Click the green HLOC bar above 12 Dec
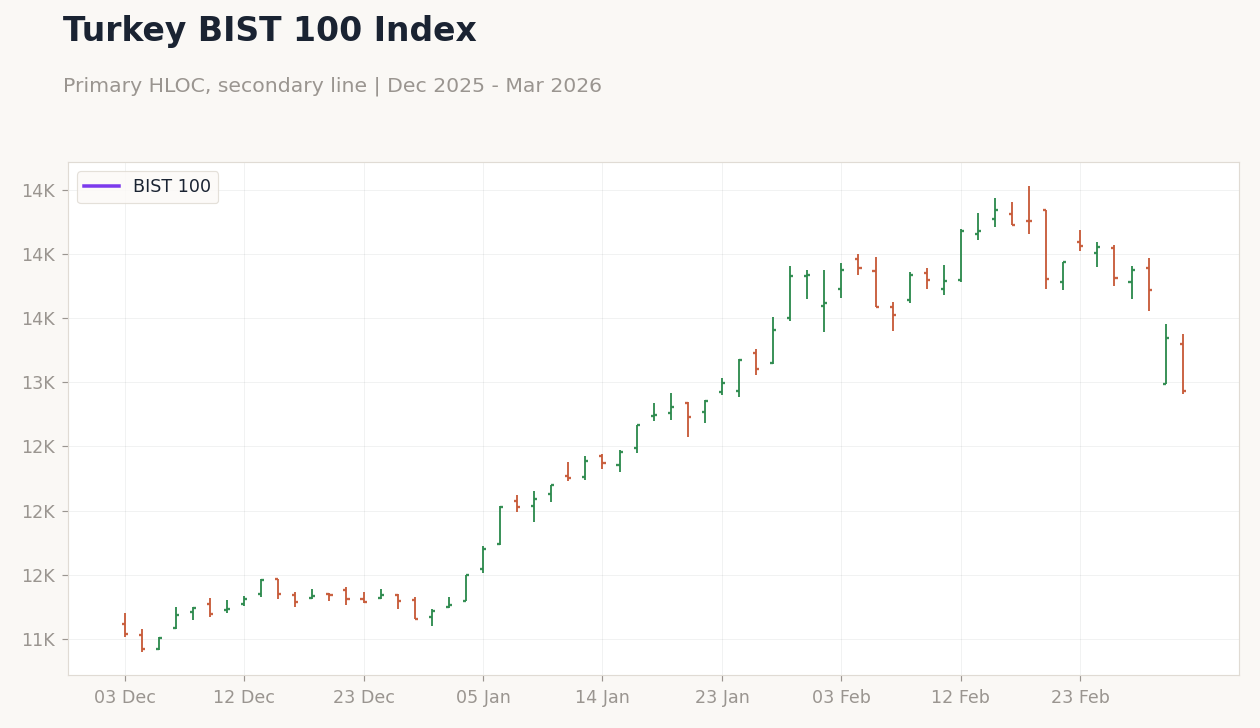Image resolution: width=1260 pixels, height=728 pixels. pyautogui.click(x=244, y=601)
